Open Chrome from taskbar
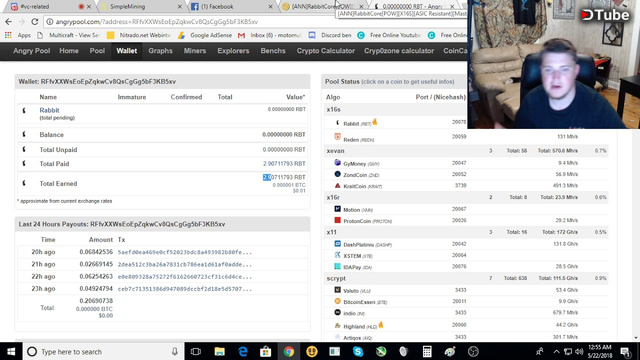This screenshot has width=640, height=360. tap(289, 351)
